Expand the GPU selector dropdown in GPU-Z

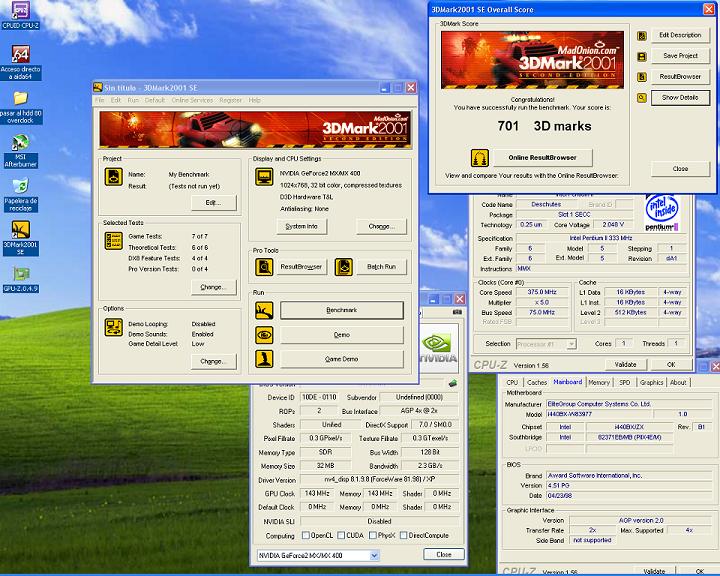pyautogui.click(x=374, y=556)
